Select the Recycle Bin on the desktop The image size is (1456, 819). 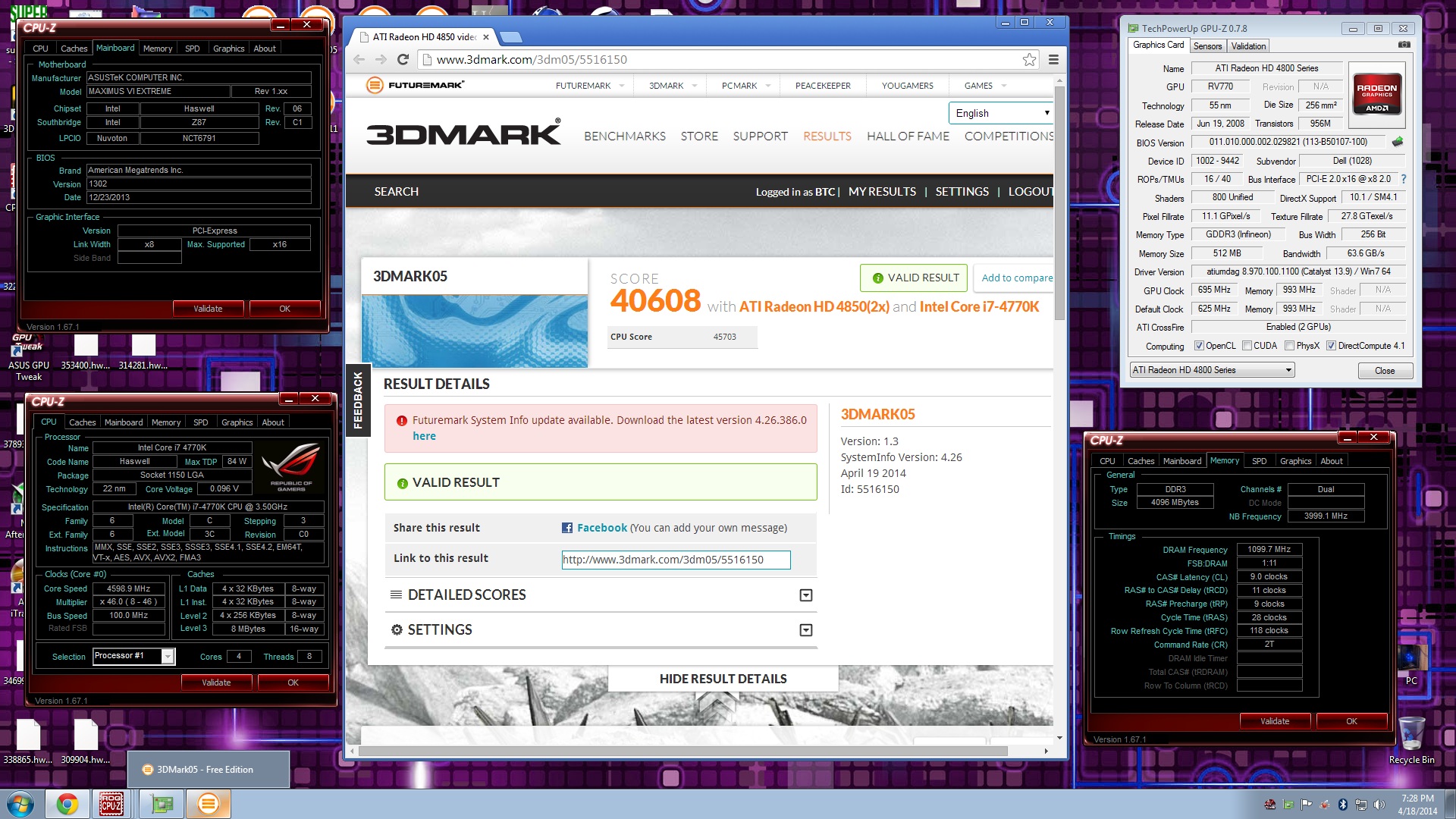[x=1411, y=740]
